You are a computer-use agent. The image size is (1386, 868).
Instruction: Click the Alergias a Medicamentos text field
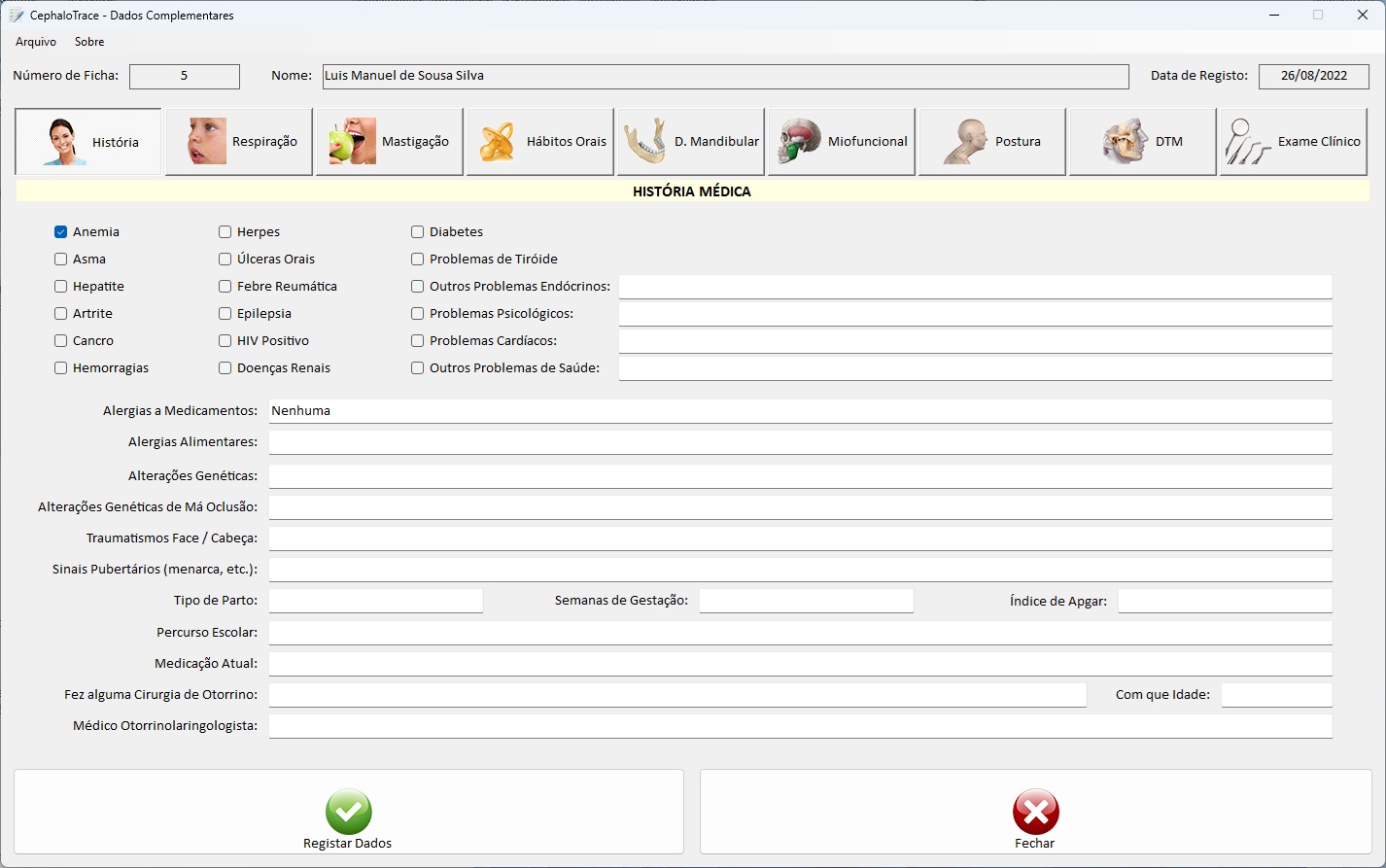coord(799,411)
